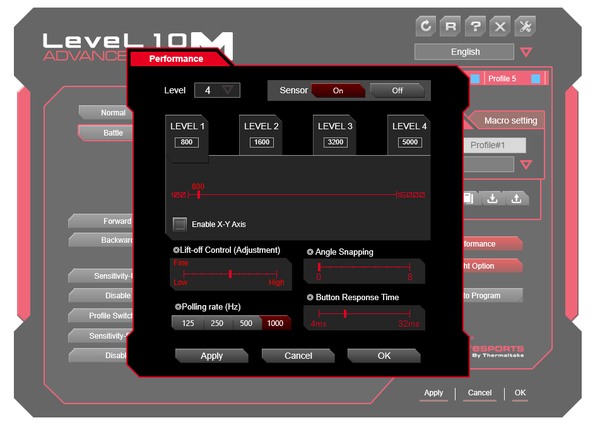The image size is (600, 425).
Task: Click the Angle Snapping slider handle
Action: point(319,267)
